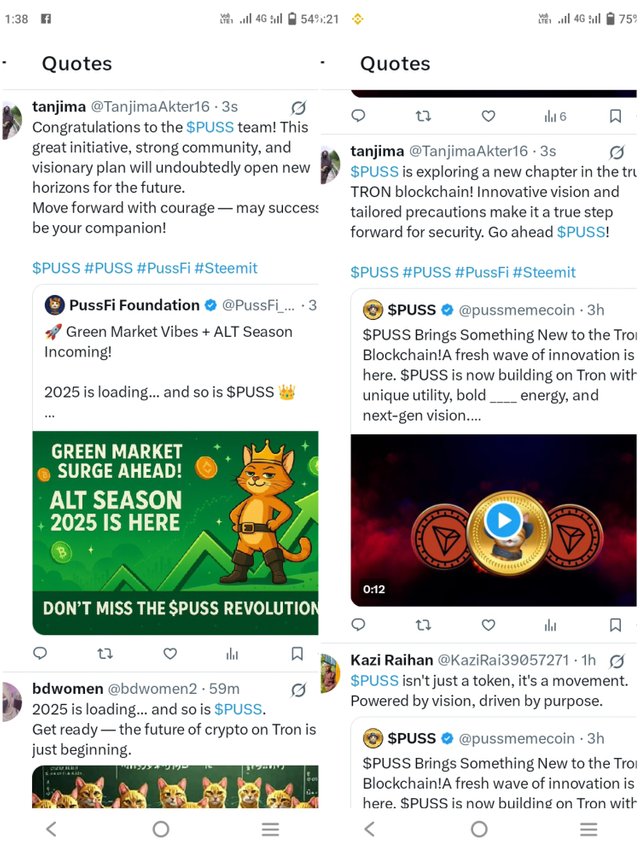Tap Android home button on right screen
The height and width of the screenshot is (853, 640).
click(x=479, y=829)
